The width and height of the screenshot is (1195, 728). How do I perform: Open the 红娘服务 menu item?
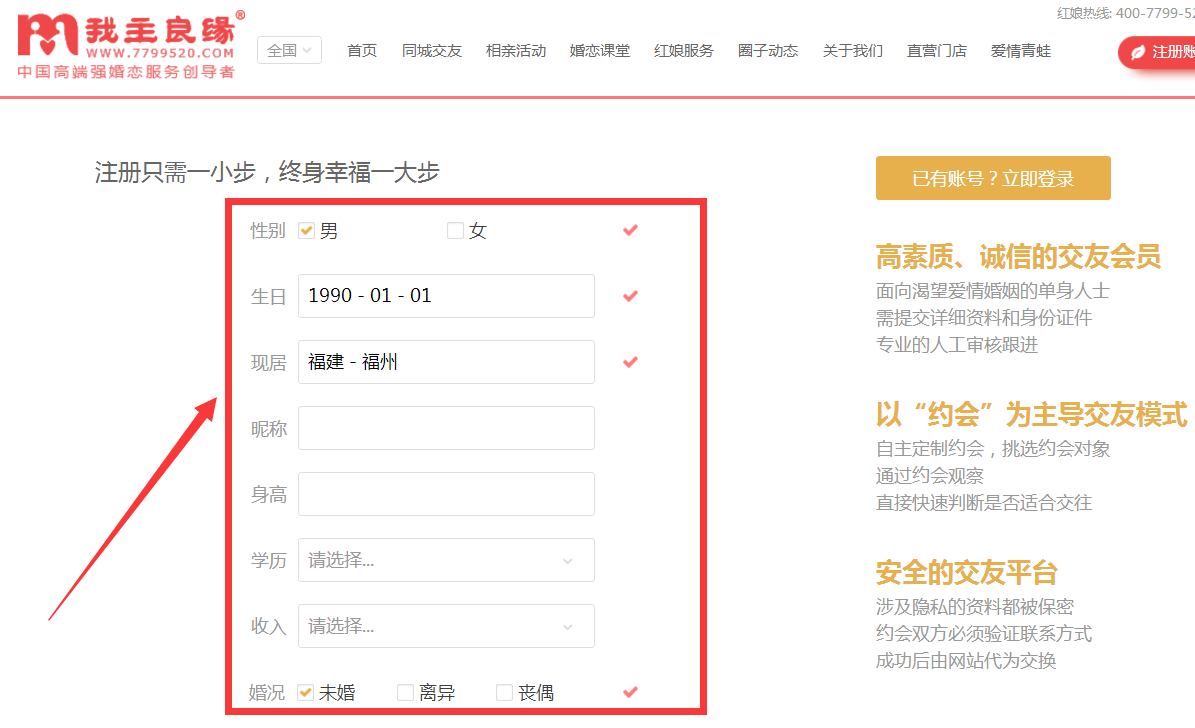click(684, 51)
